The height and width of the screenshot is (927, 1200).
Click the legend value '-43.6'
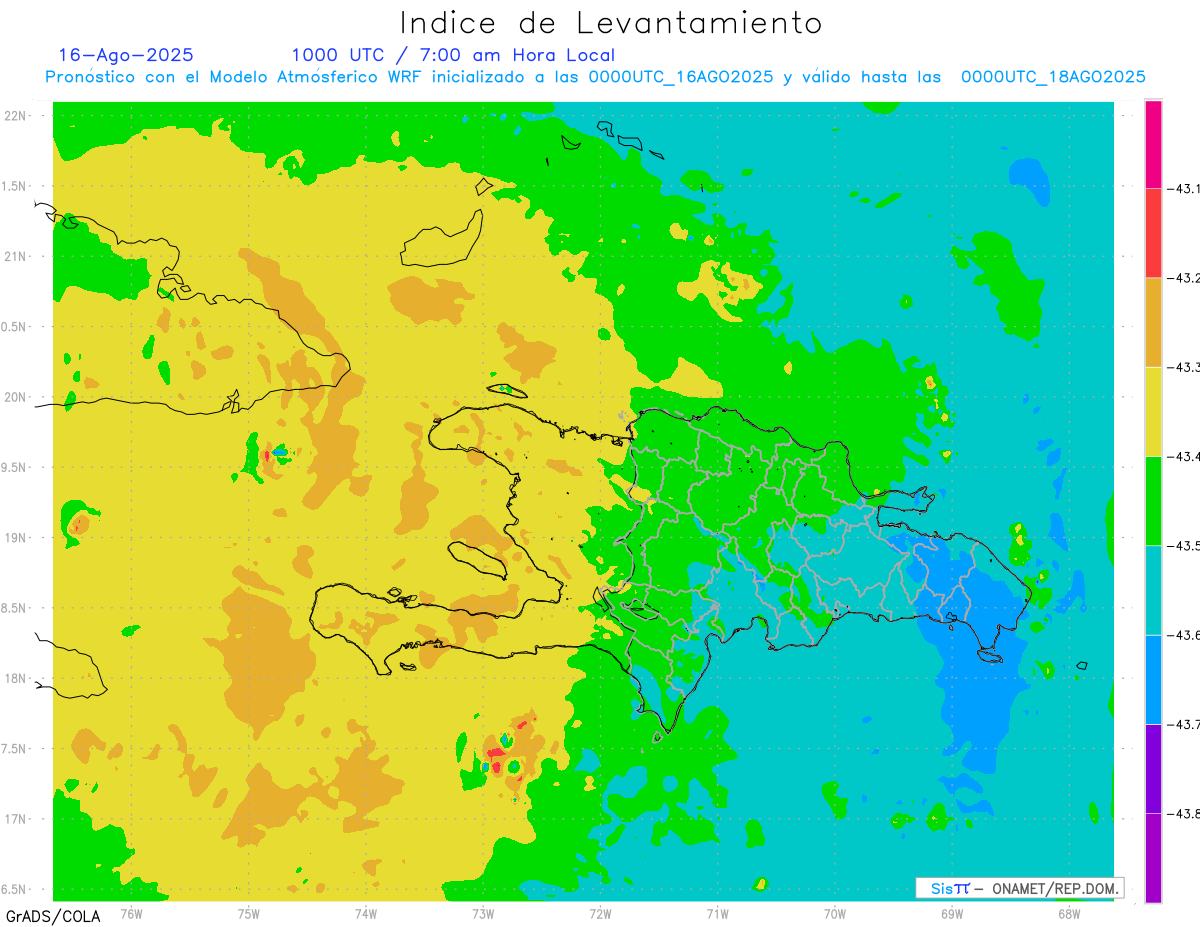[x=1186, y=636]
